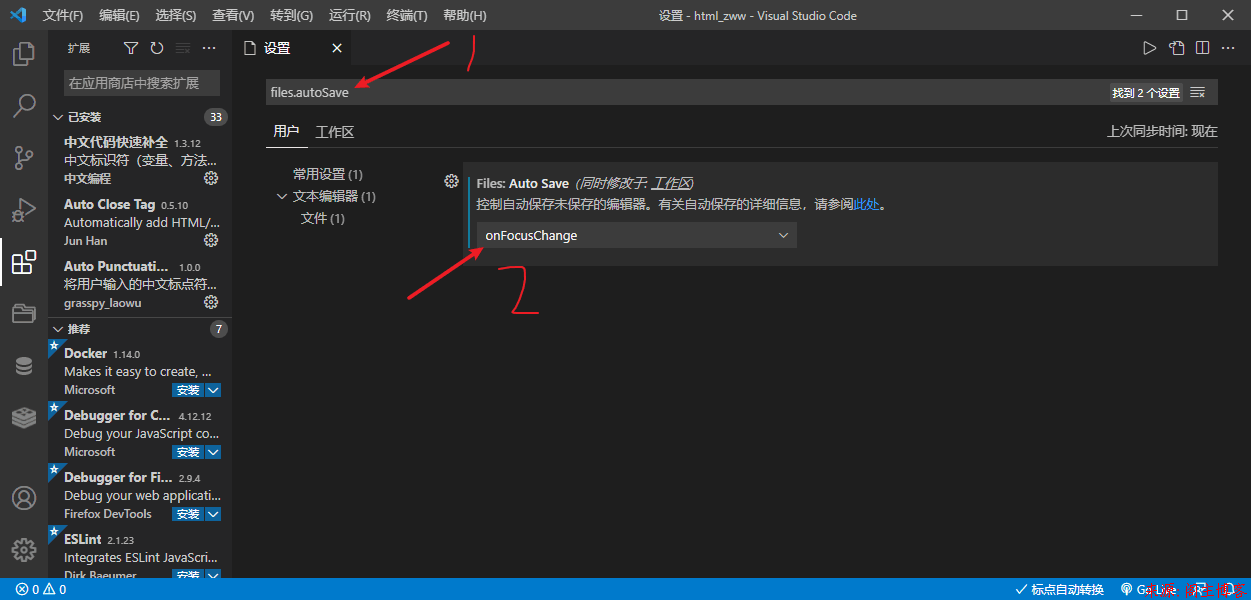This screenshot has height=600, width=1251.
Task: Open the 帮助(H) menu
Action: [x=465, y=15]
